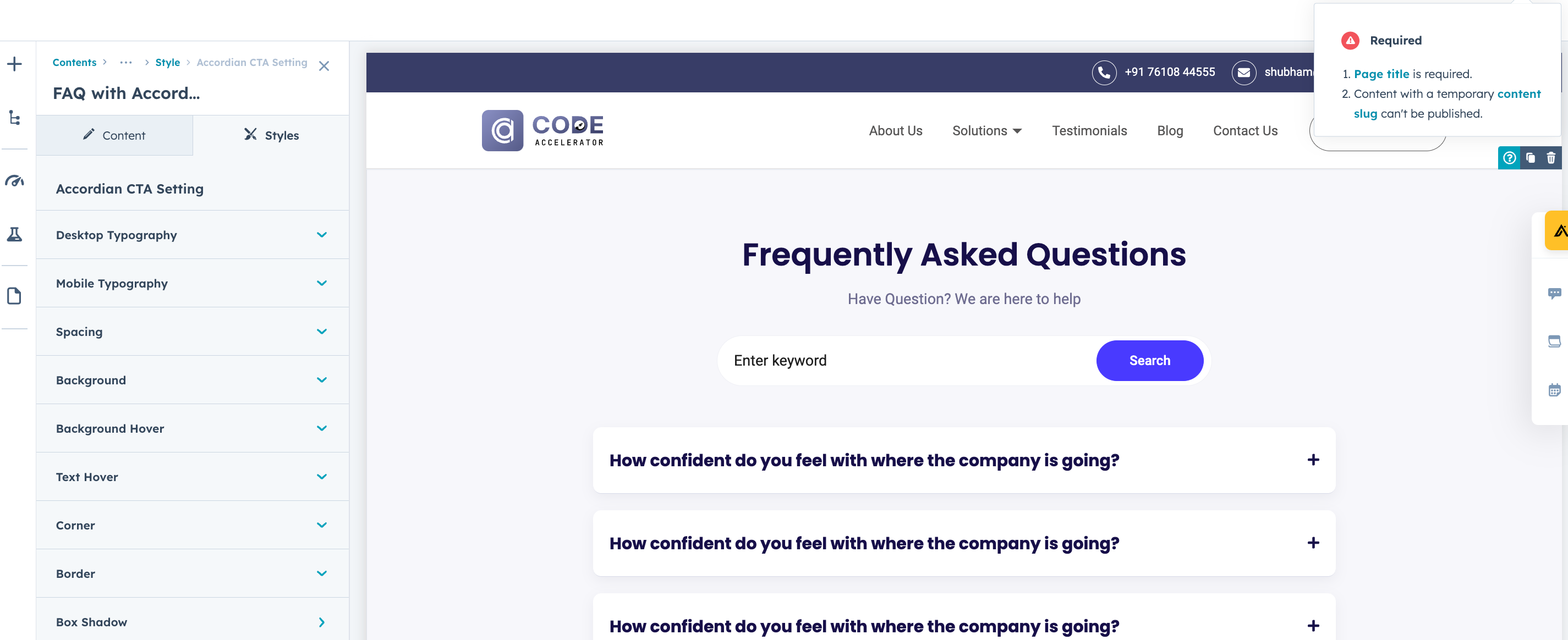The height and width of the screenshot is (640, 1568).
Task: Expand the Desktop Typography section
Action: 192,235
